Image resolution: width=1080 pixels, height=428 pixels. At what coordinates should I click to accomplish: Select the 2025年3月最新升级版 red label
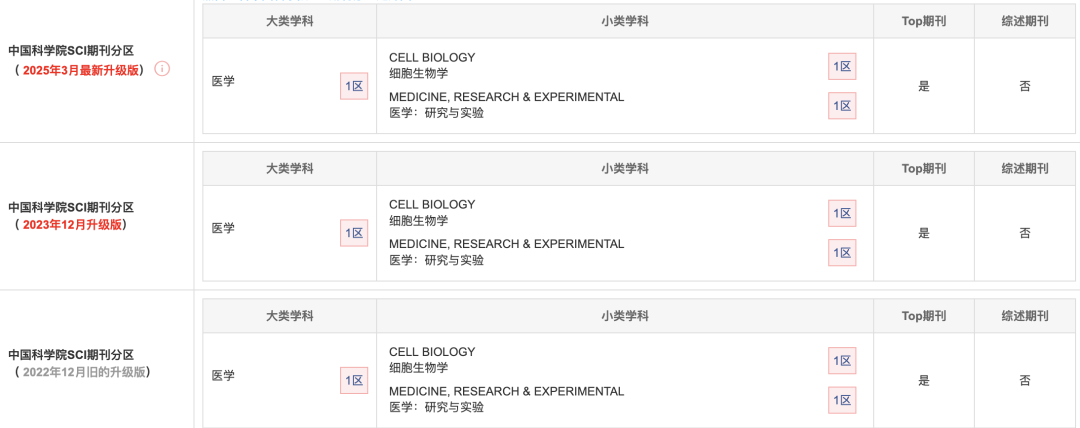tap(80, 70)
